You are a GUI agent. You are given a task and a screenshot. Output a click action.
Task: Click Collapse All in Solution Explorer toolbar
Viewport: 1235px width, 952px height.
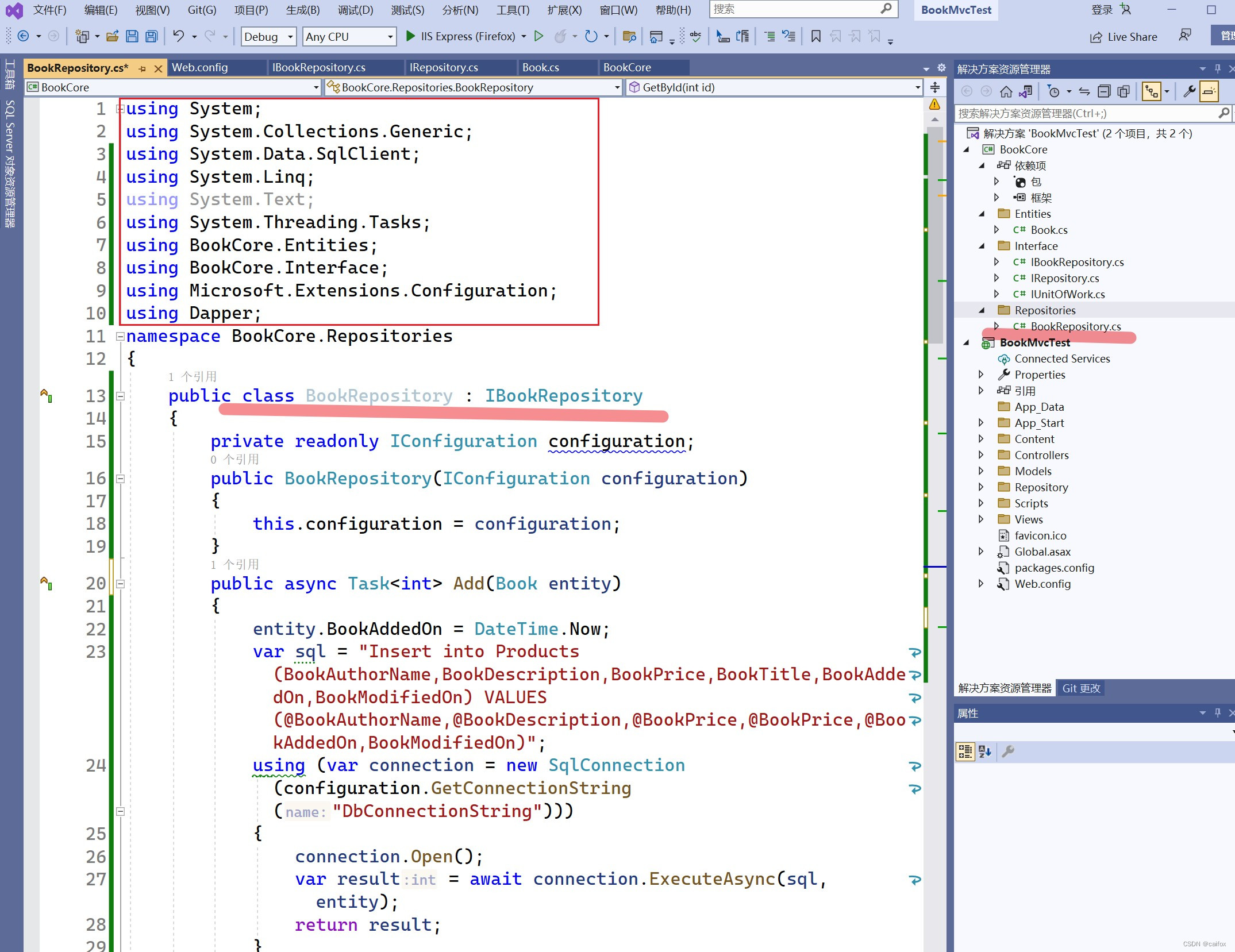1104,91
